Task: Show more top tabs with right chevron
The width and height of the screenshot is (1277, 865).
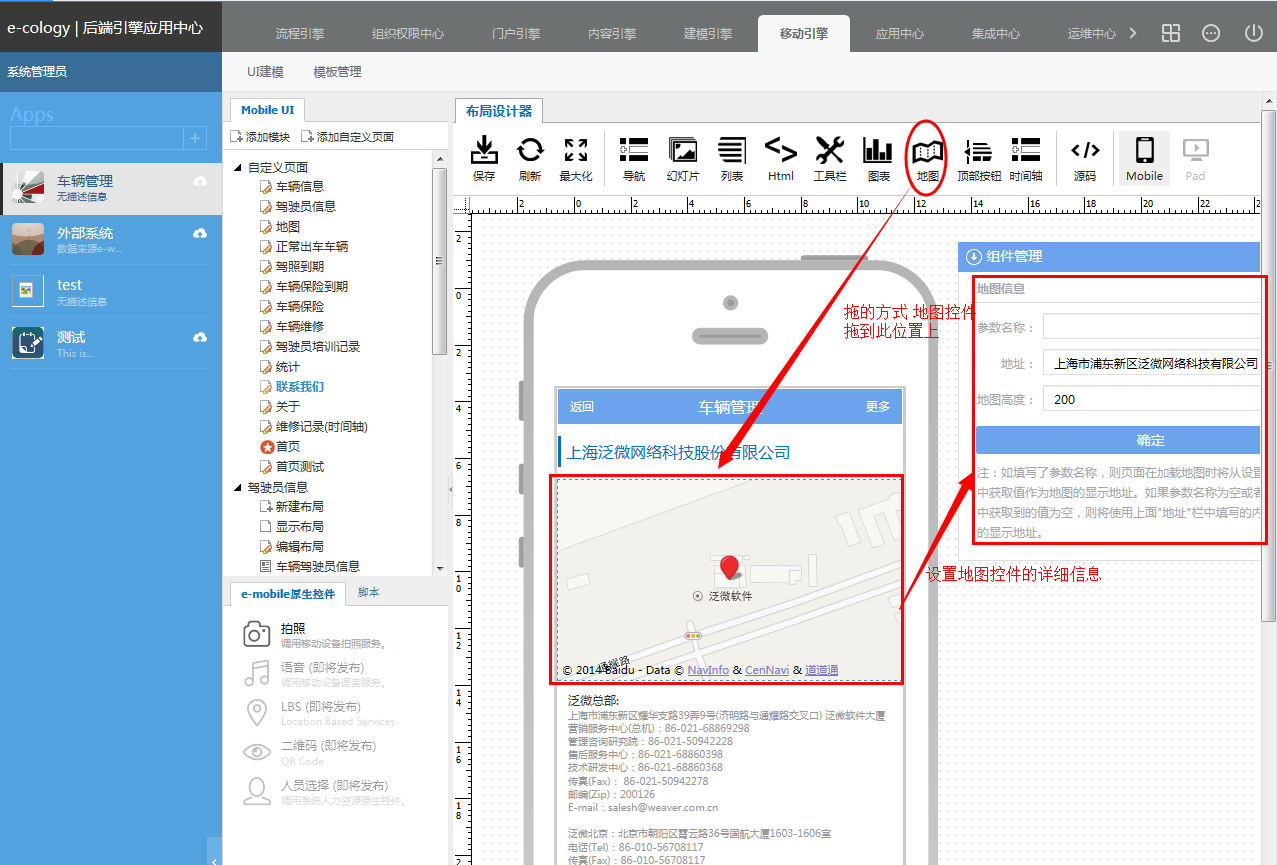Action: coord(1133,33)
